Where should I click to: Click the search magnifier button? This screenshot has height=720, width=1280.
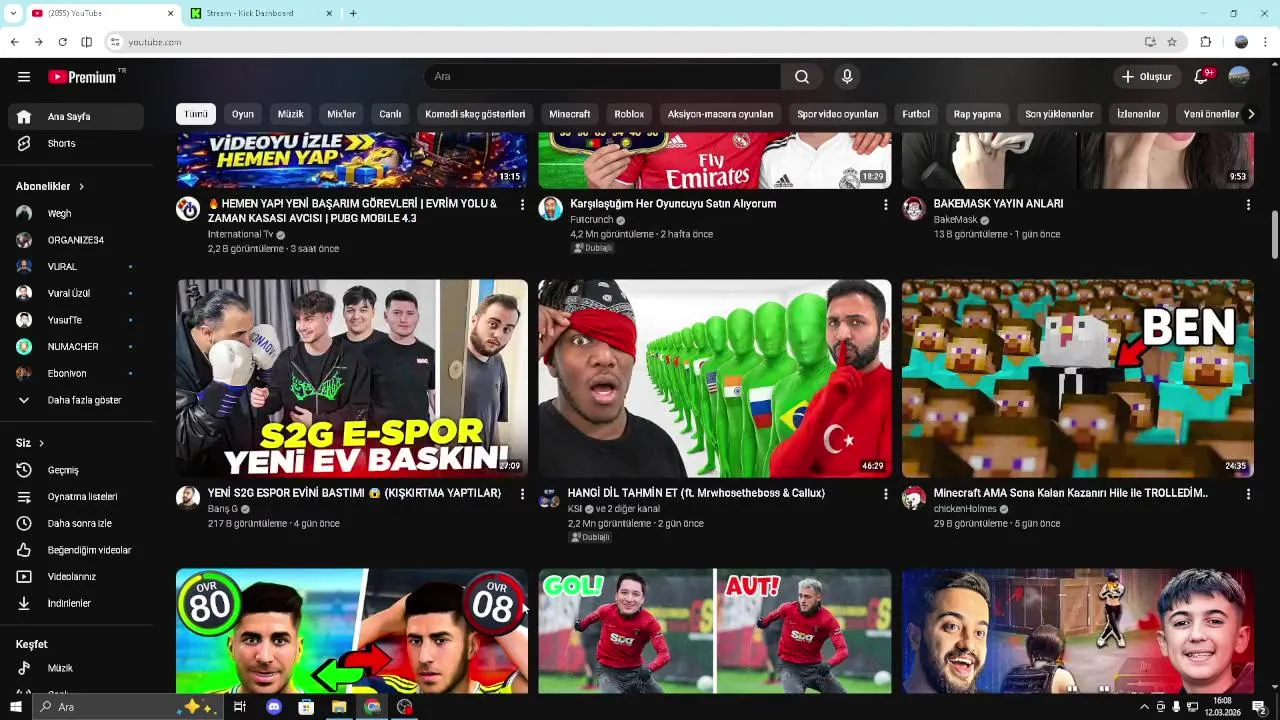802,77
